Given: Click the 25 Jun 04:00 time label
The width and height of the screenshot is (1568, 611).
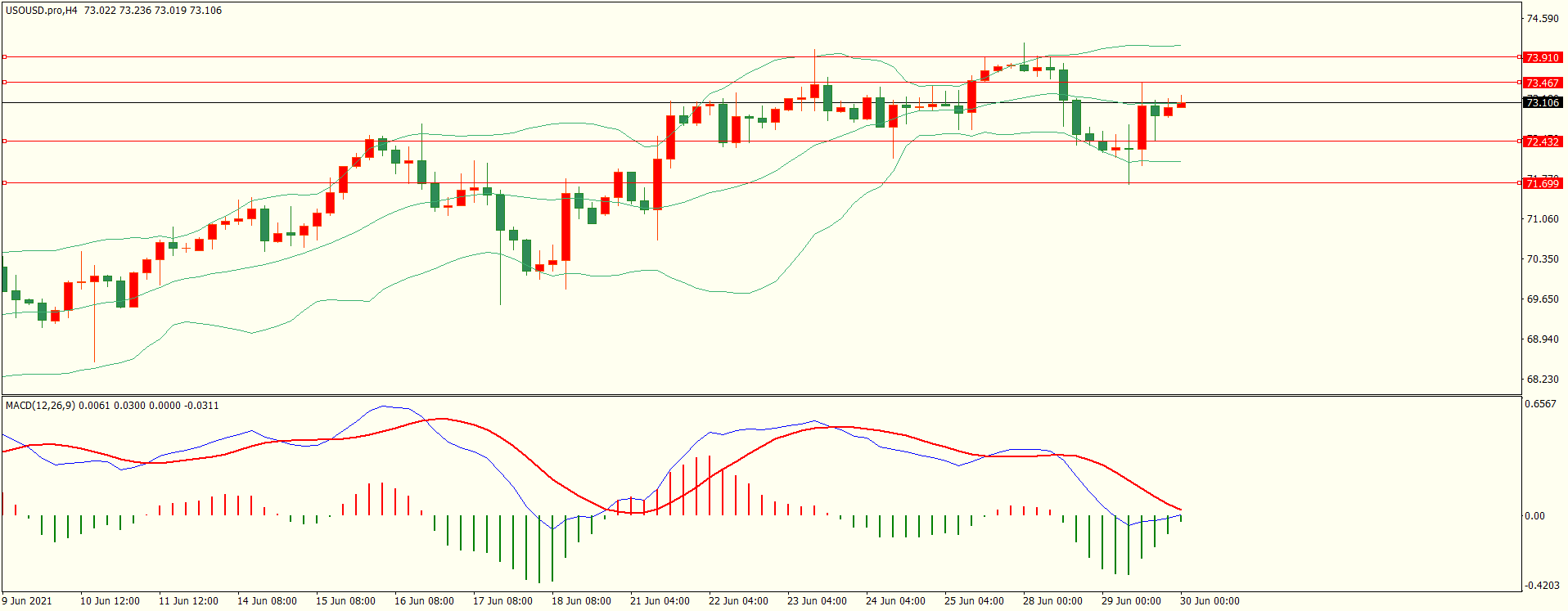Looking at the screenshot, I should pyautogui.click(x=974, y=601).
